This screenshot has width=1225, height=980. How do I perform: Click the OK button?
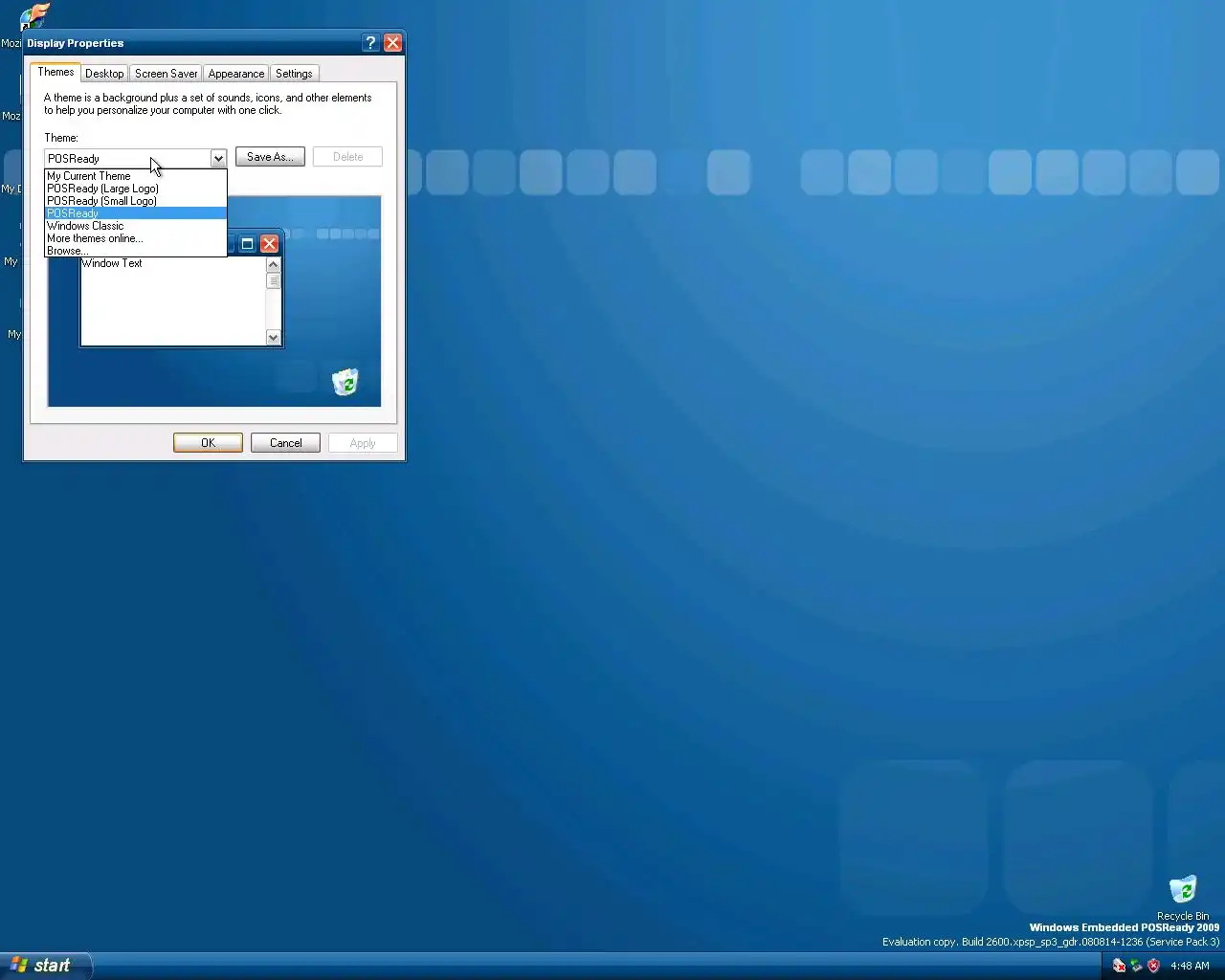coord(208,443)
